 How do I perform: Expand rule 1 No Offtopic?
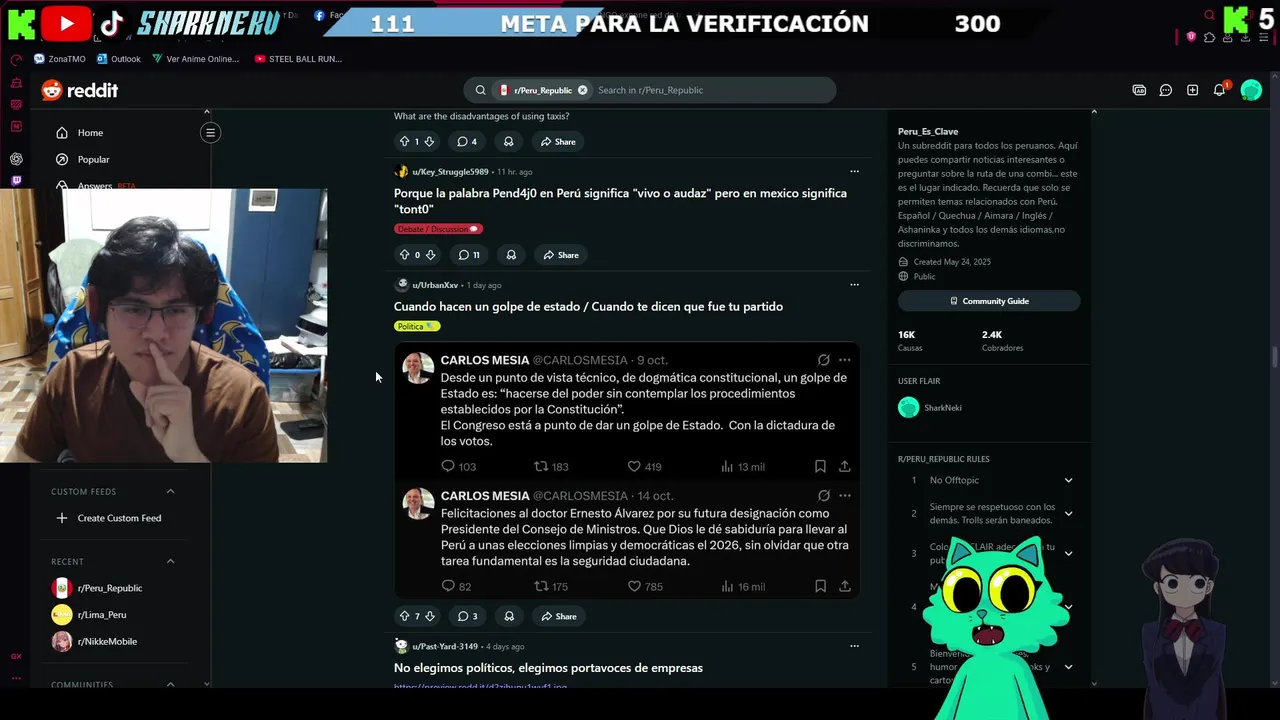click(x=1068, y=480)
